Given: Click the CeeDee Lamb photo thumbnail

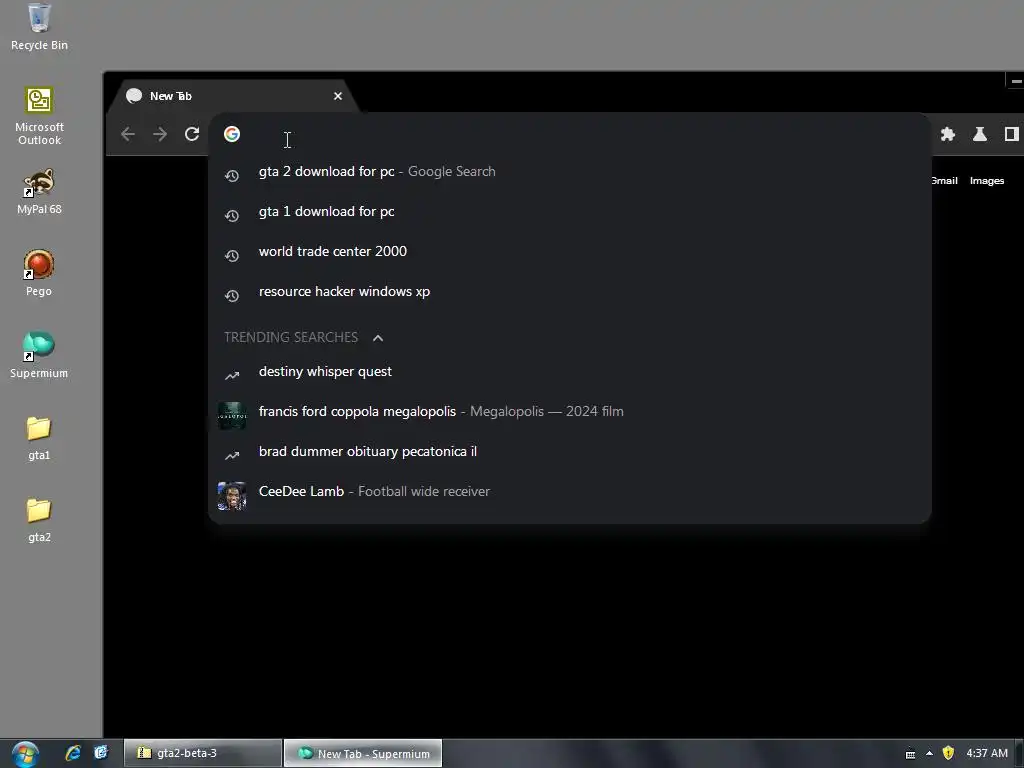Looking at the screenshot, I should (232, 496).
